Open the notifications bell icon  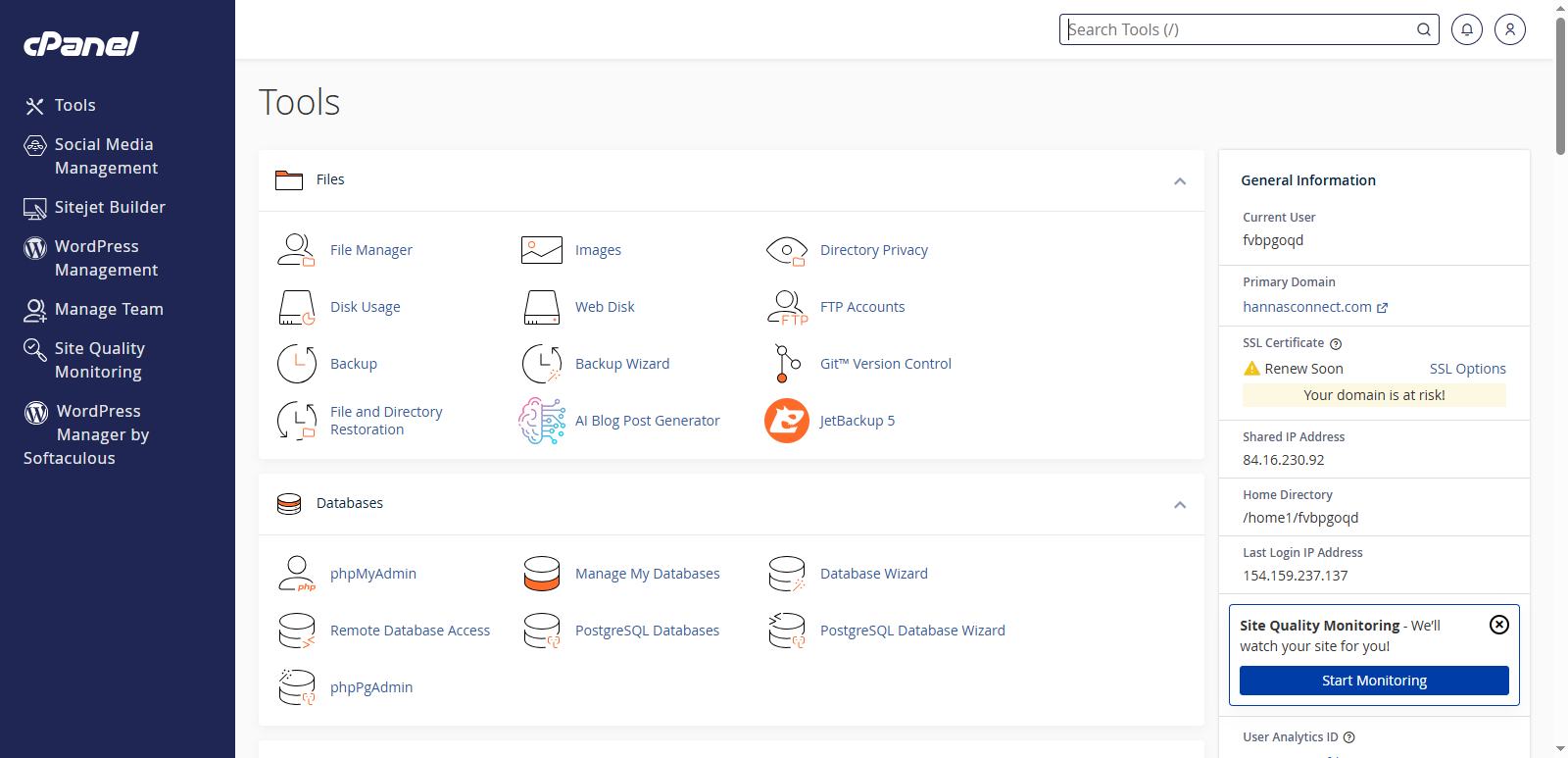tap(1466, 29)
